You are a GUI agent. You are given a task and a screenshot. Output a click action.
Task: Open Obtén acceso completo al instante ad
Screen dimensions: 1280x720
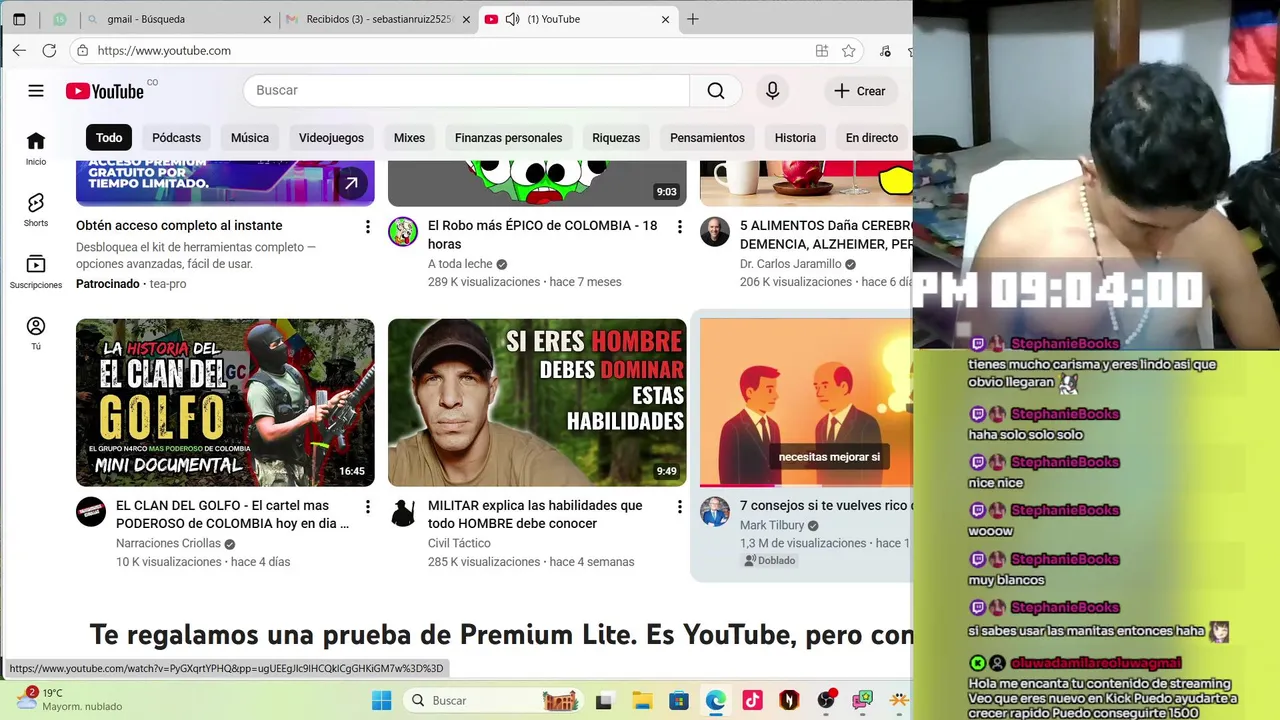pos(179,226)
